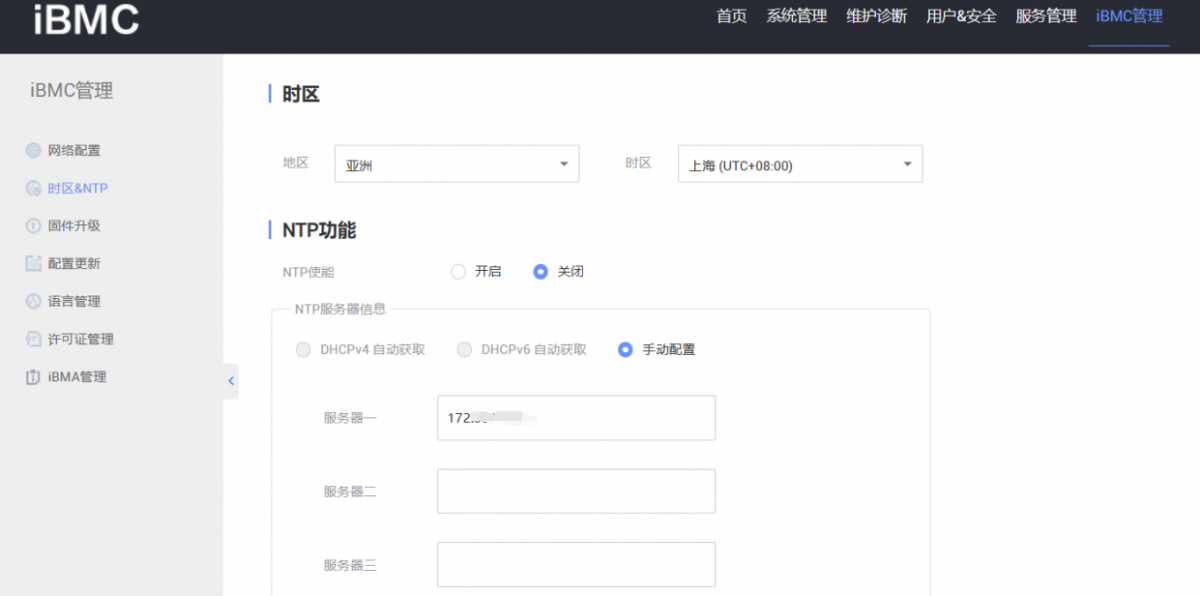Choose DHCPv4 自动获取 for NTP servers
1200x596 pixels.
coord(303,350)
